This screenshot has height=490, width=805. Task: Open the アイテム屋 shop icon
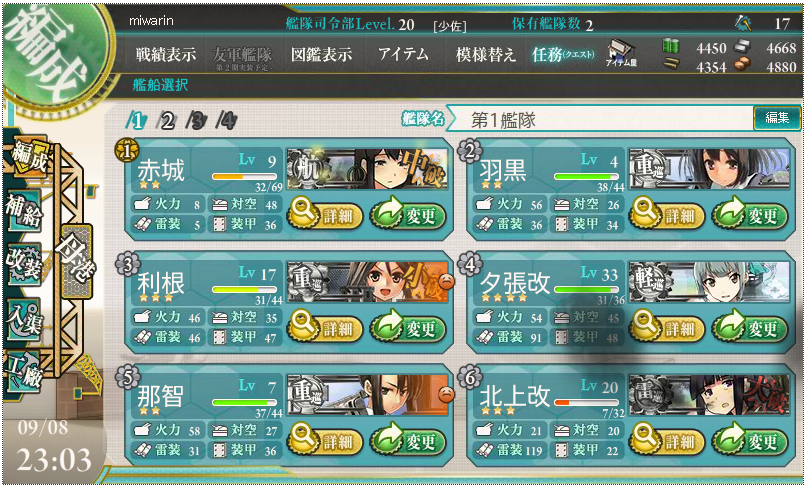pyautogui.click(x=622, y=54)
